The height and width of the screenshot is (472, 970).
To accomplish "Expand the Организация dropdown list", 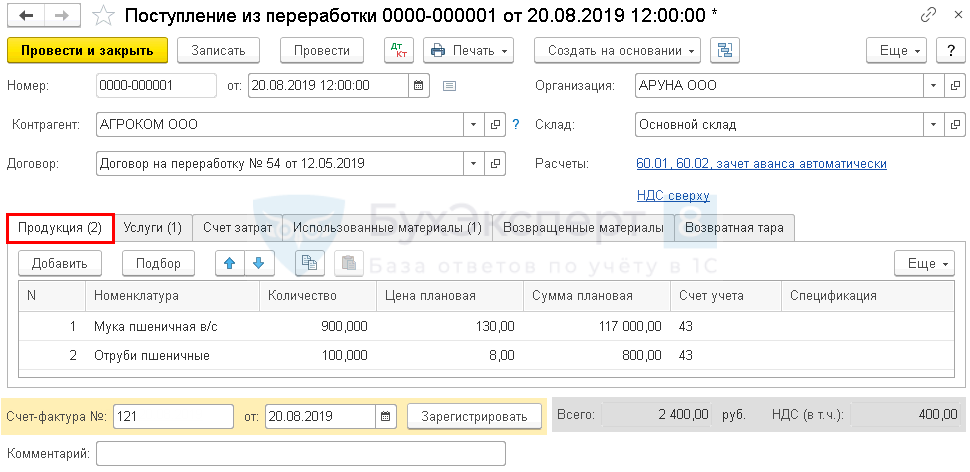I will (932, 86).
